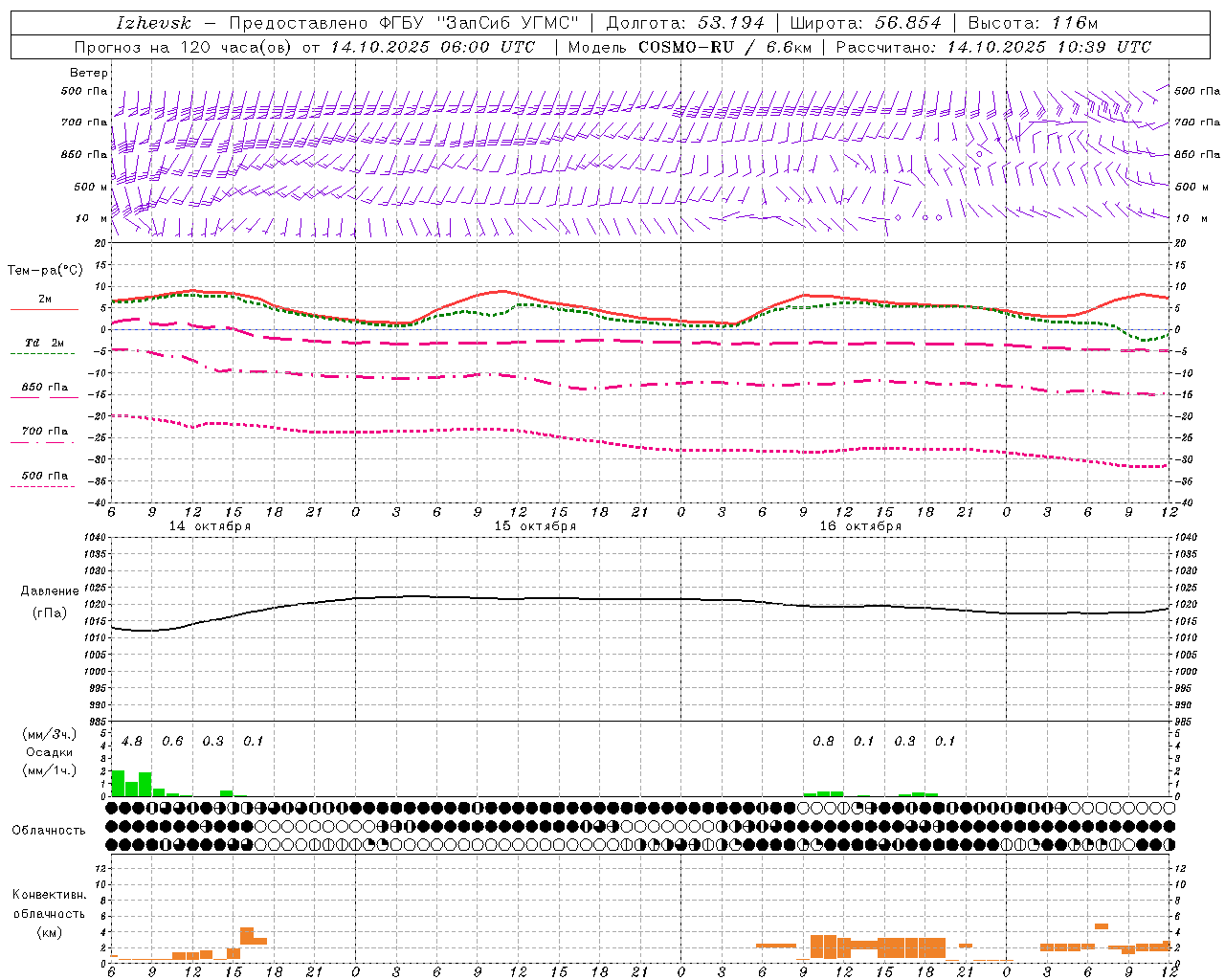Screen dimensions: 1225x980
Task: Click 'Рассчитано: 14.10.2025 10:39 UTC' timestamp
Action: [x=993, y=47]
